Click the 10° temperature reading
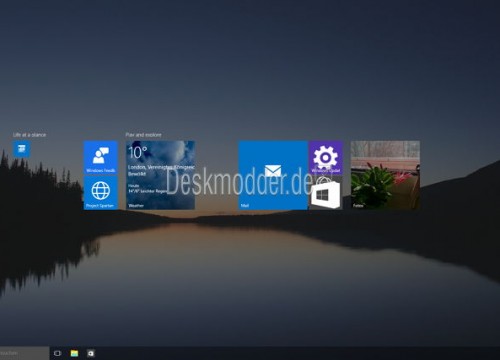 (x=138, y=153)
